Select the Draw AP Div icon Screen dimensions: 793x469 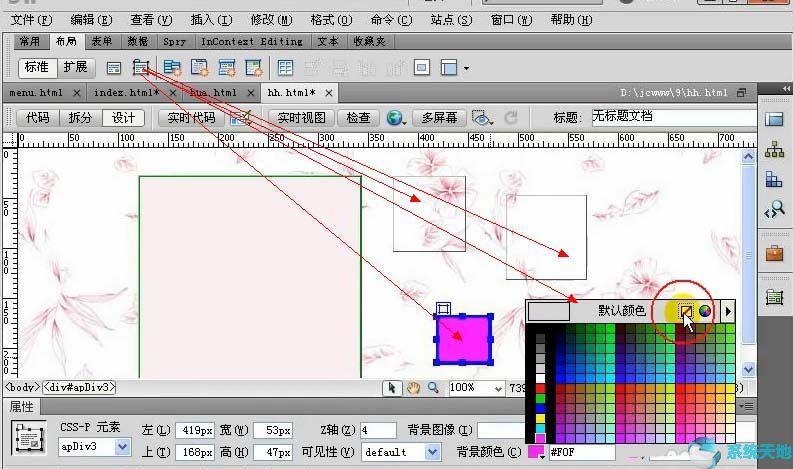click(141, 67)
